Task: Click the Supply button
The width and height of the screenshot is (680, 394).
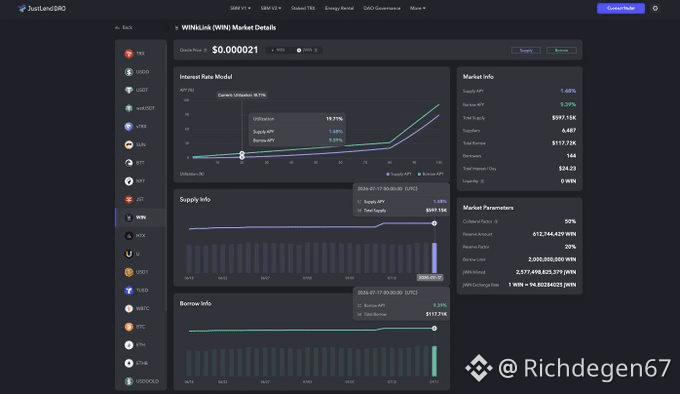Action: pyautogui.click(x=526, y=50)
